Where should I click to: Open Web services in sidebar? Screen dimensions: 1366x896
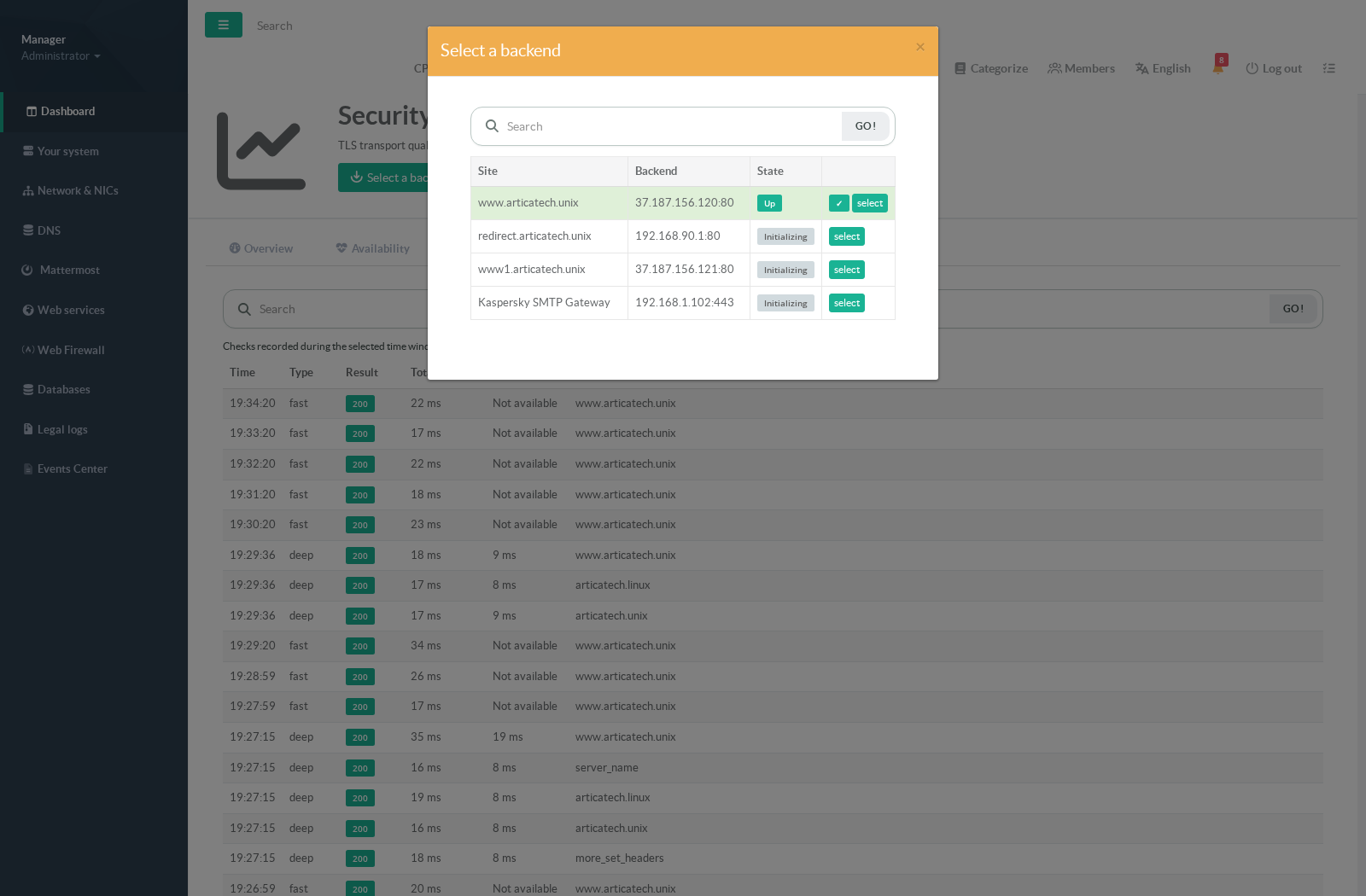94,310
